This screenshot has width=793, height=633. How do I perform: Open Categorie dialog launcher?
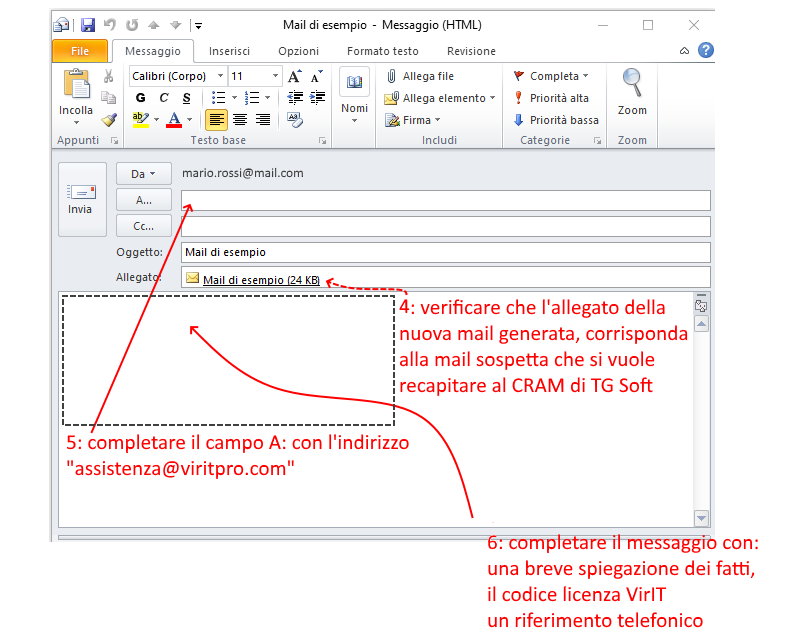tap(597, 141)
